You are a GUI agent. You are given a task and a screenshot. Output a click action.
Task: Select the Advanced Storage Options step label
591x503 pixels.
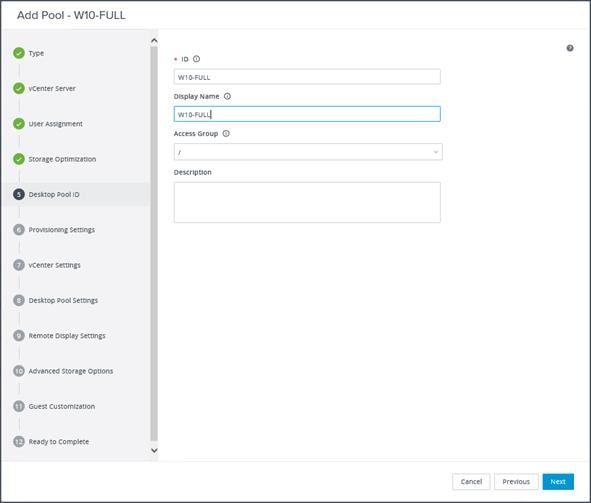point(71,371)
